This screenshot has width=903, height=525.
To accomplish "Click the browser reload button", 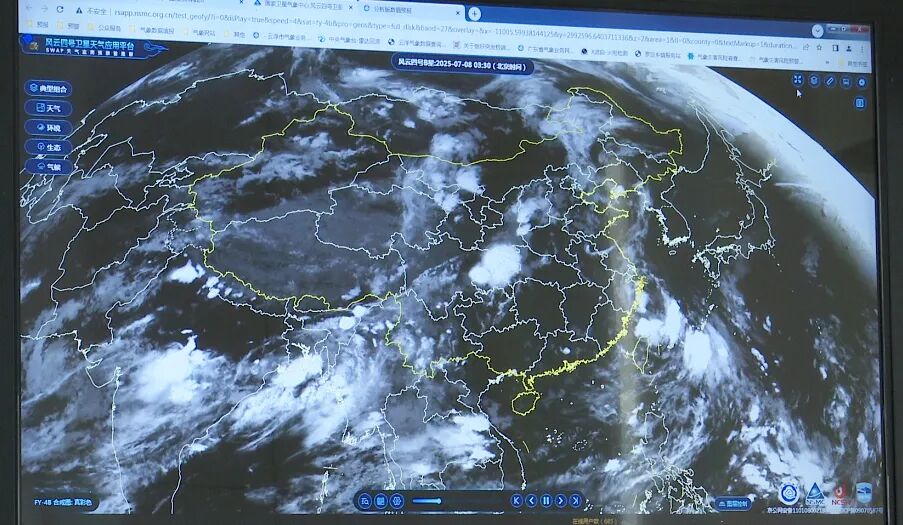I will click(x=60, y=10).
